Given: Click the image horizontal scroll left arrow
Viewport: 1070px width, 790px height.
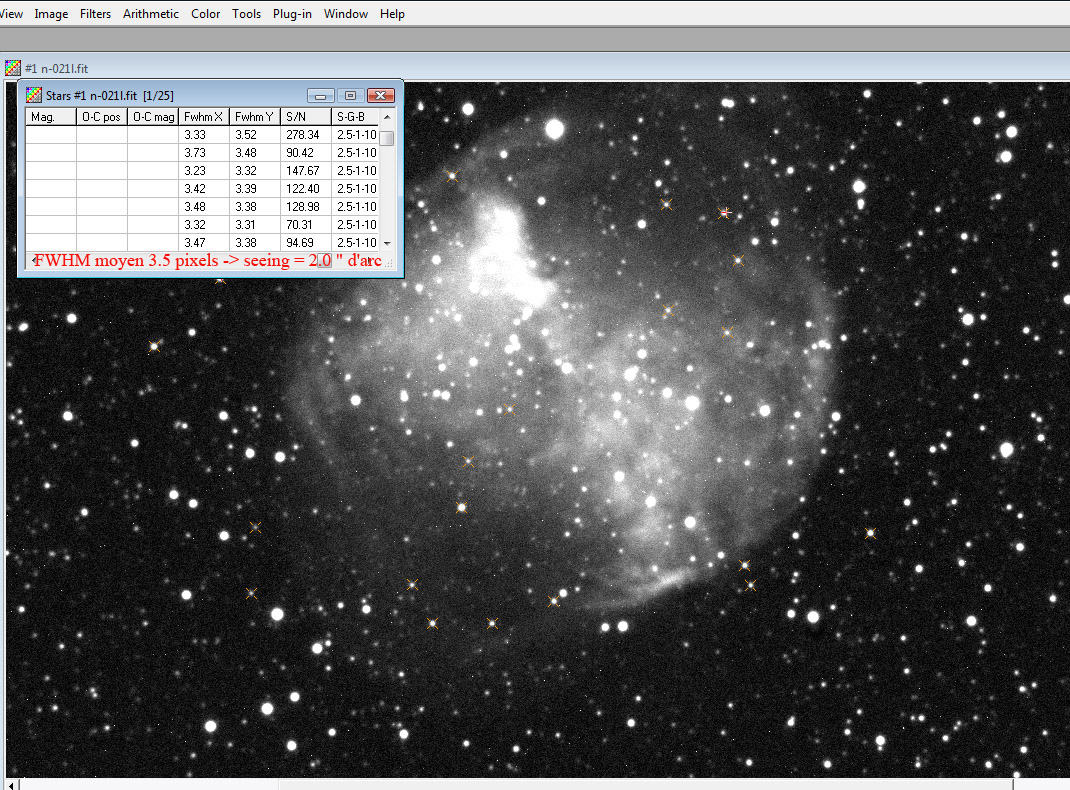Looking at the screenshot, I should click(11, 785).
